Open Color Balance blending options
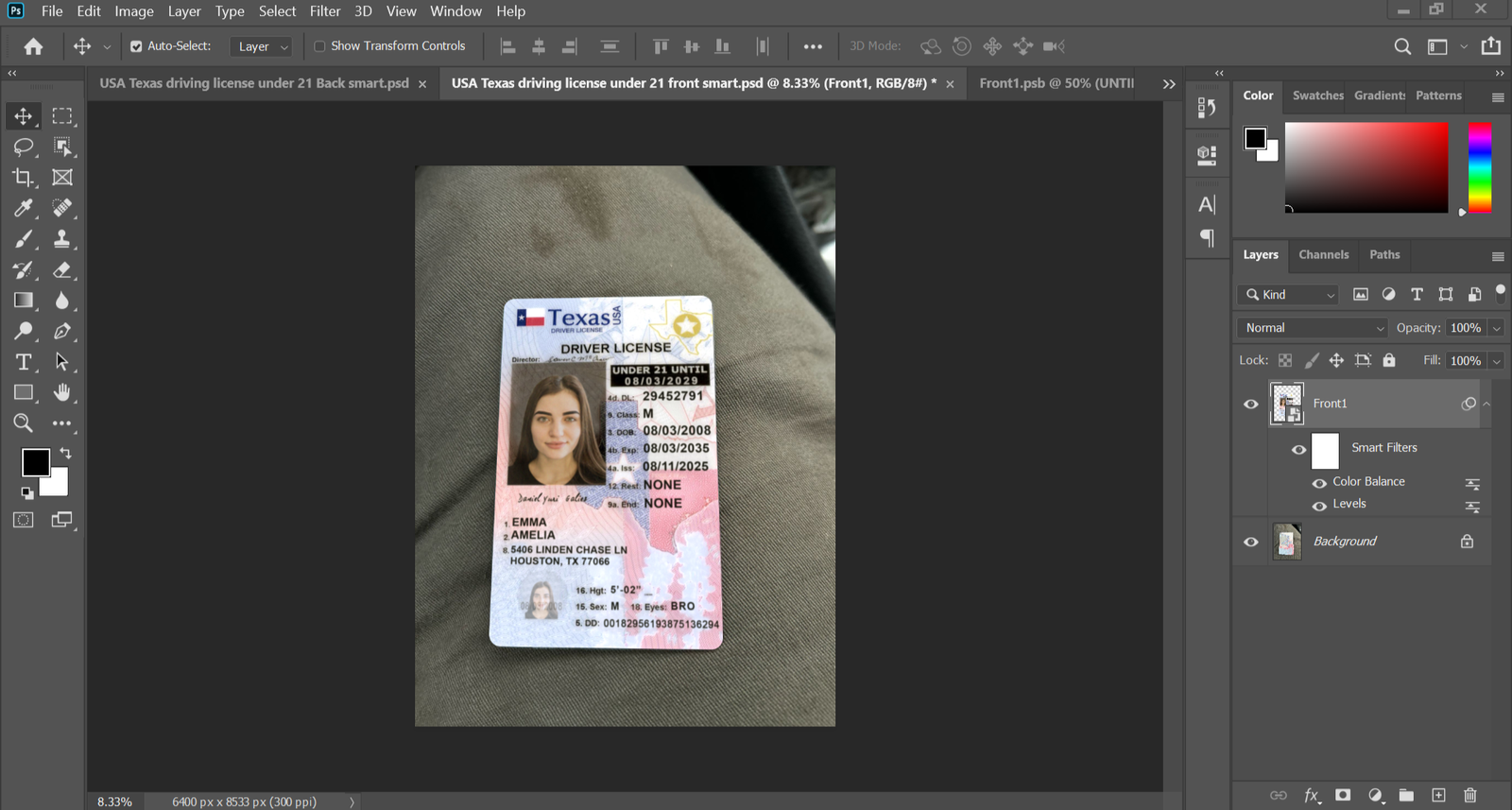This screenshot has height=810, width=1512. tap(1472, 484)
